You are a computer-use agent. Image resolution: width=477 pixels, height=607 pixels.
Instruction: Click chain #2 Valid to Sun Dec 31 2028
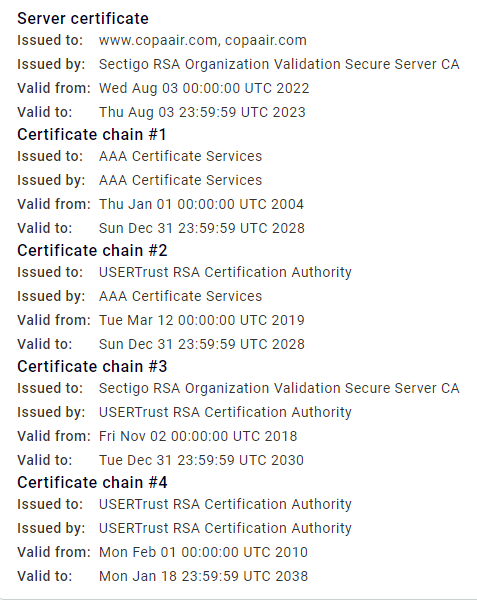point(202,345)
